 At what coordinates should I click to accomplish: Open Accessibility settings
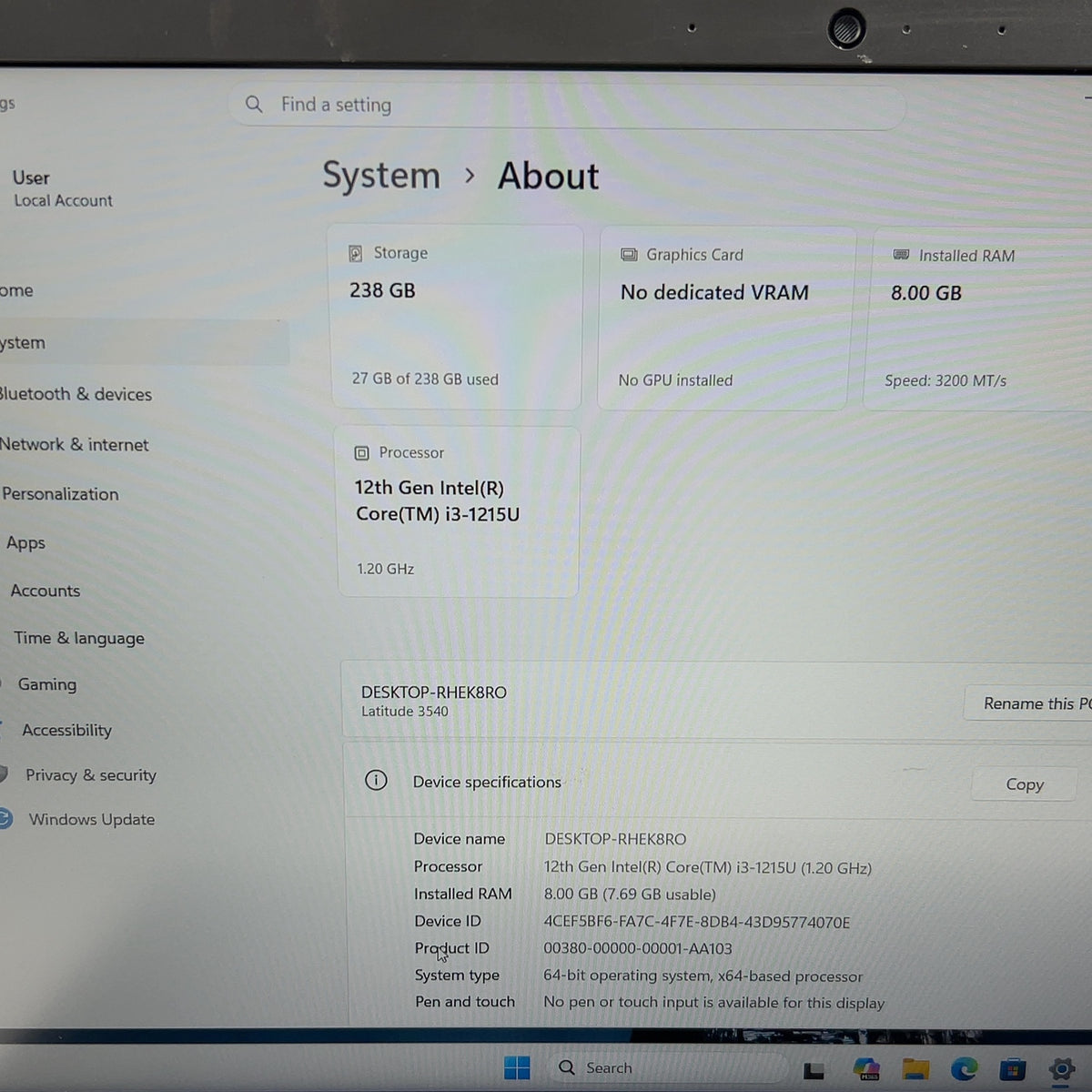pyautogui.click(x=66, y=730)
